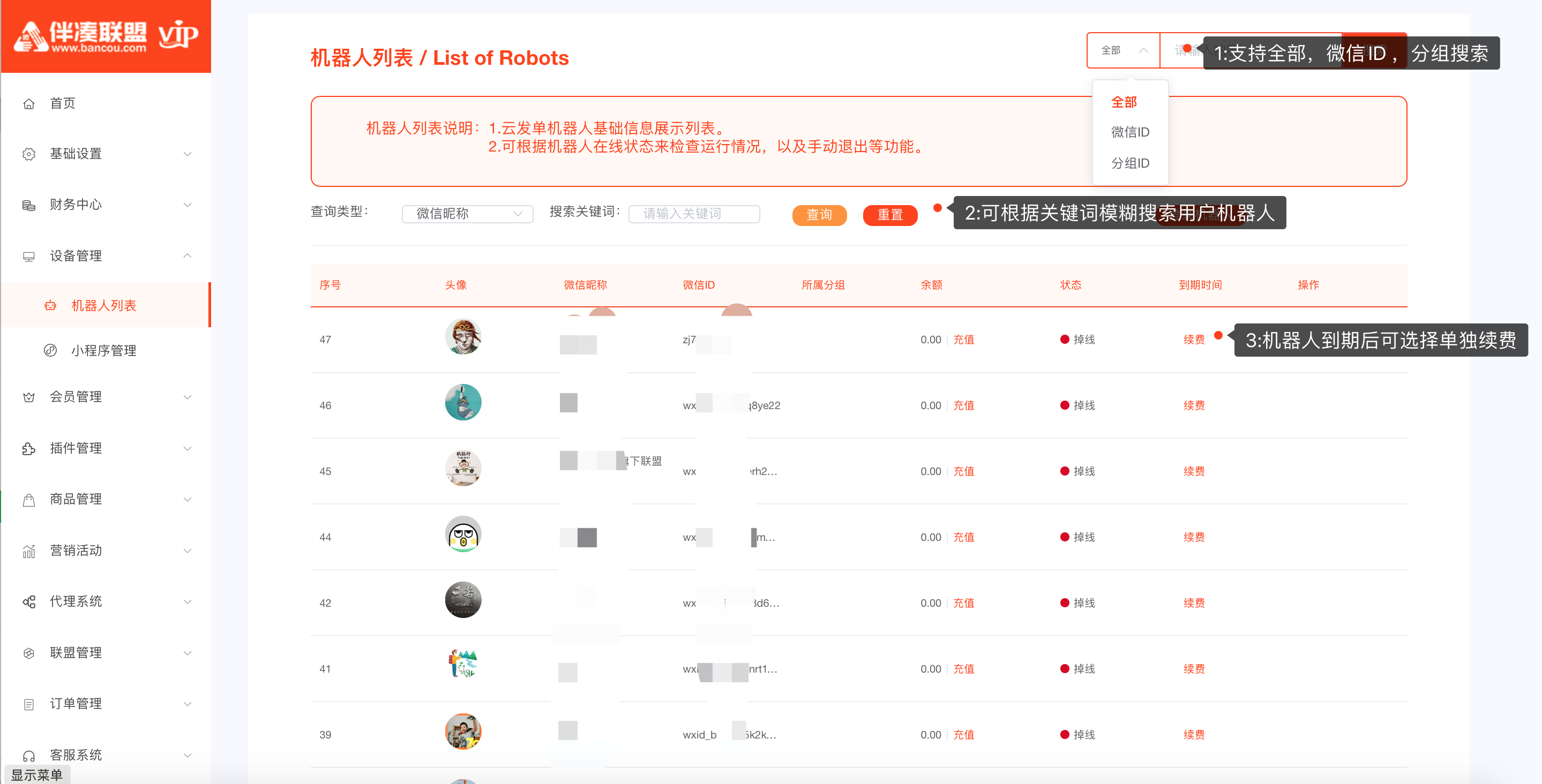1542x784 pixels.
Task: Click the orange 查询 button
Action: pyautogui.click(x=819, y=215)
